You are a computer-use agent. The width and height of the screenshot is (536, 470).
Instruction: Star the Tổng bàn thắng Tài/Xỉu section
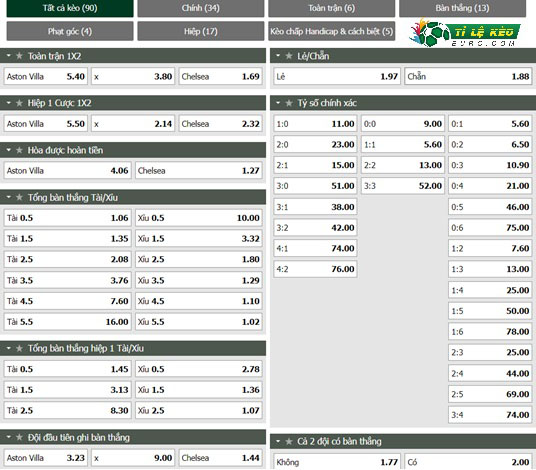[x=19, y=197]
